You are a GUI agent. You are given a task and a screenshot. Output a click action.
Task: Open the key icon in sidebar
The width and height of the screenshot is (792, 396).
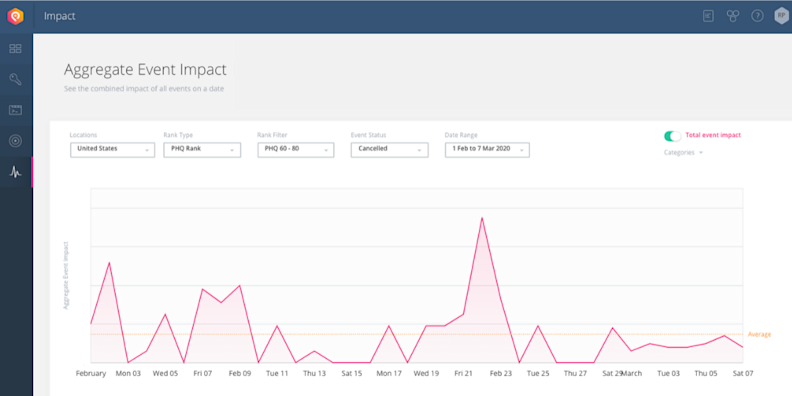tap(15, 79)
